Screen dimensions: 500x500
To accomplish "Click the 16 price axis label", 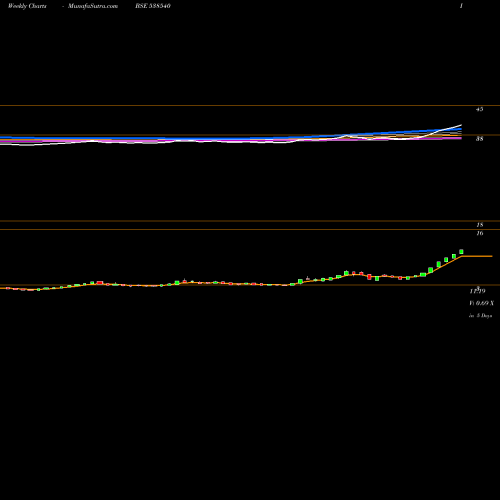I will click(480, 233).
